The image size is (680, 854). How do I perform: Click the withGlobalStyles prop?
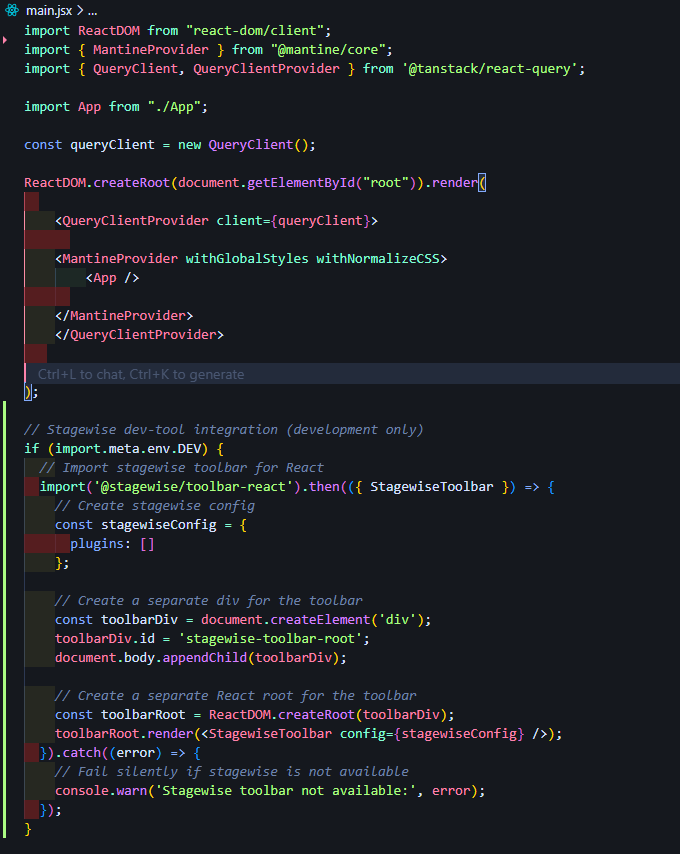click(x=247, y=259)
